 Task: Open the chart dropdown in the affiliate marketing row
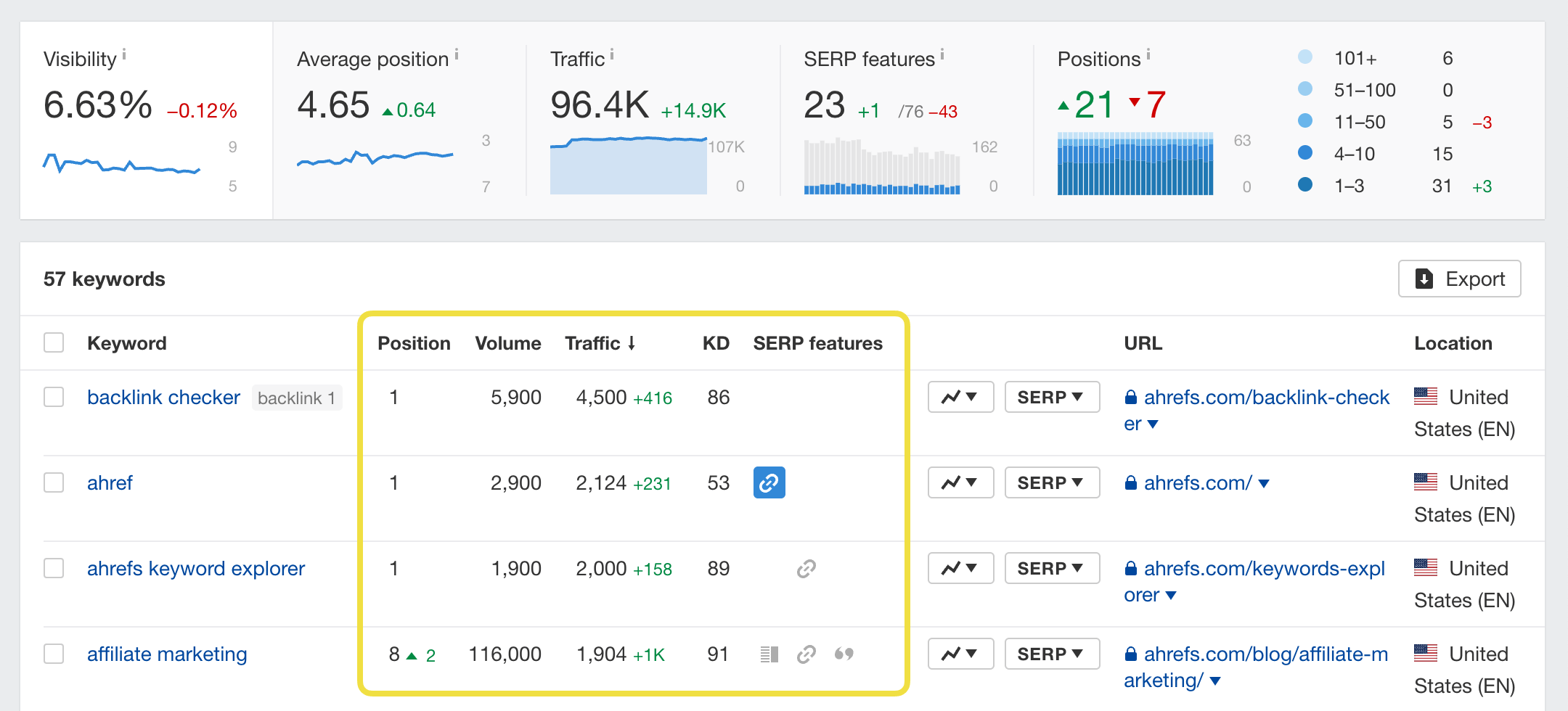pyautogui.click(x=960, y=654)
